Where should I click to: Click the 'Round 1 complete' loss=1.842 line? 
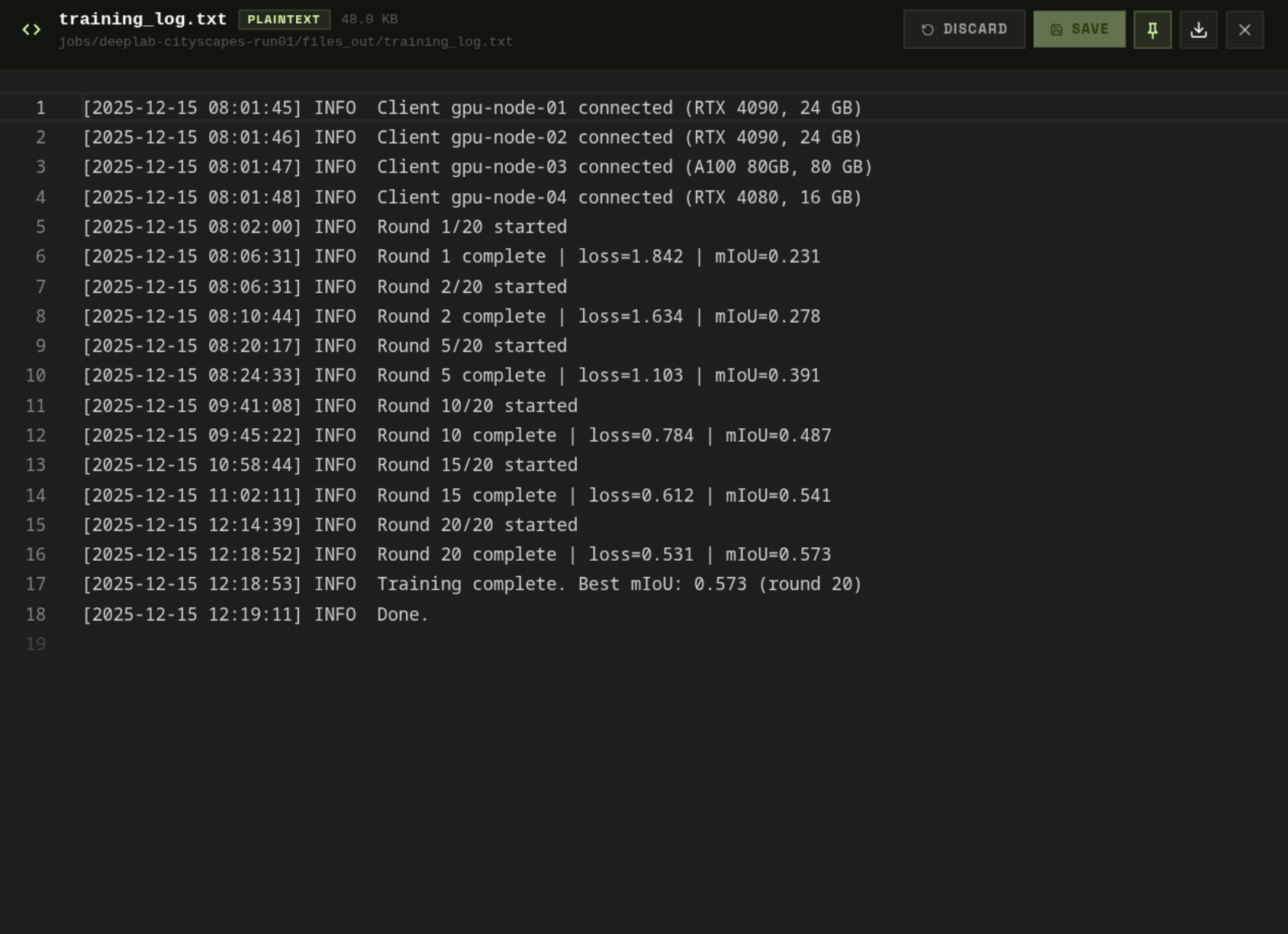click(452, 256)
